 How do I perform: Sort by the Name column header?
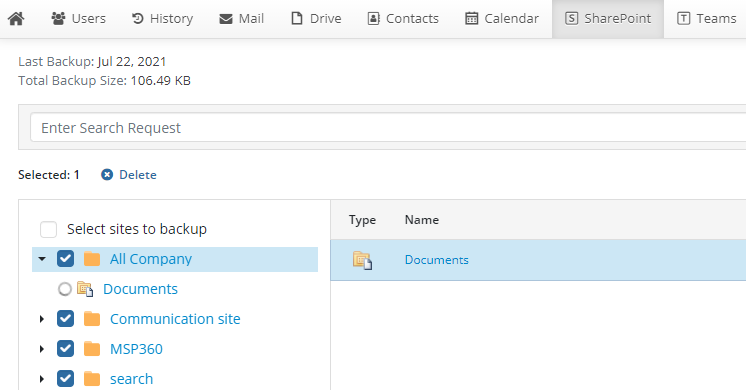pos(422,220)
